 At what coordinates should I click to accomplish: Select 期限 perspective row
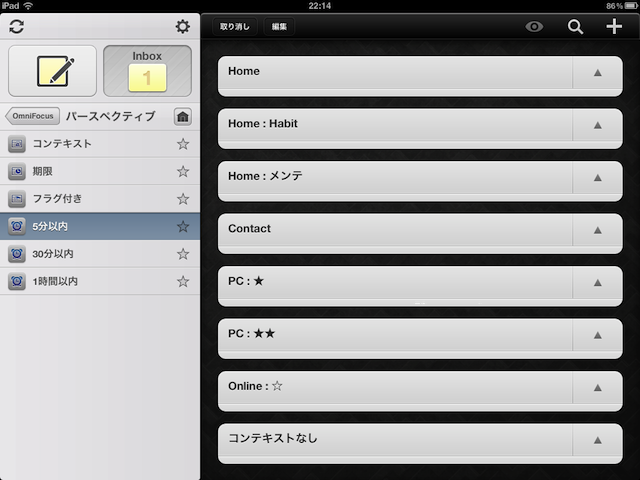pyautogui.click(x=100, y=171)
